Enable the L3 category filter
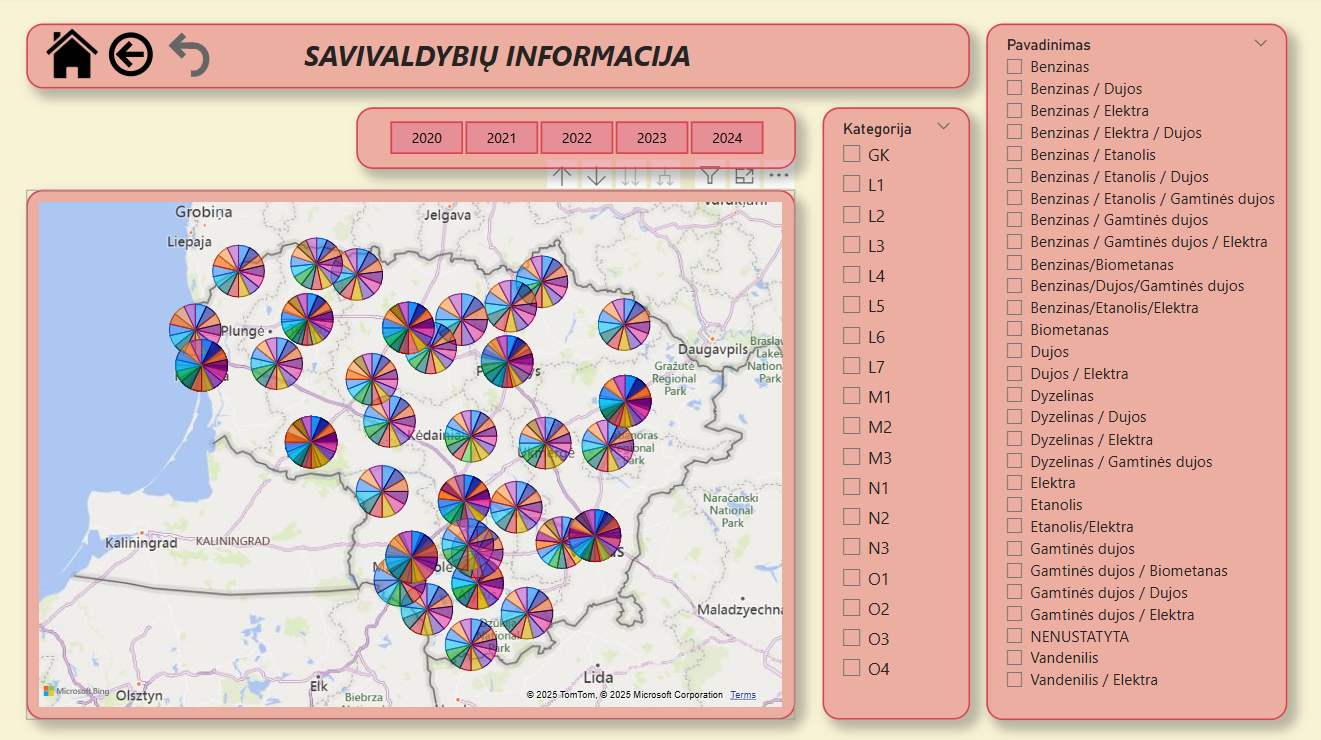1321x740 pixels. [x=852, y=245]
